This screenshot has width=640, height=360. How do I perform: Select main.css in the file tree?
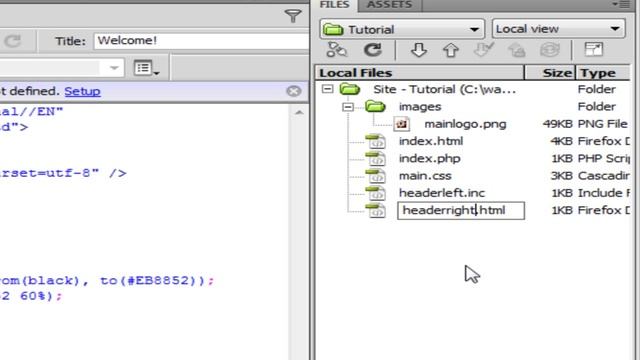pyautogui.click(x=425, y=176)
